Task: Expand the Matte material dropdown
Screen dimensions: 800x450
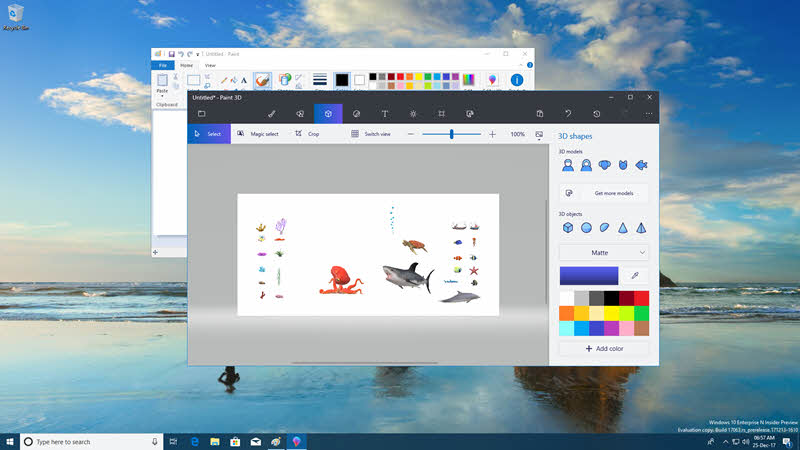Action: pos(604,253)
